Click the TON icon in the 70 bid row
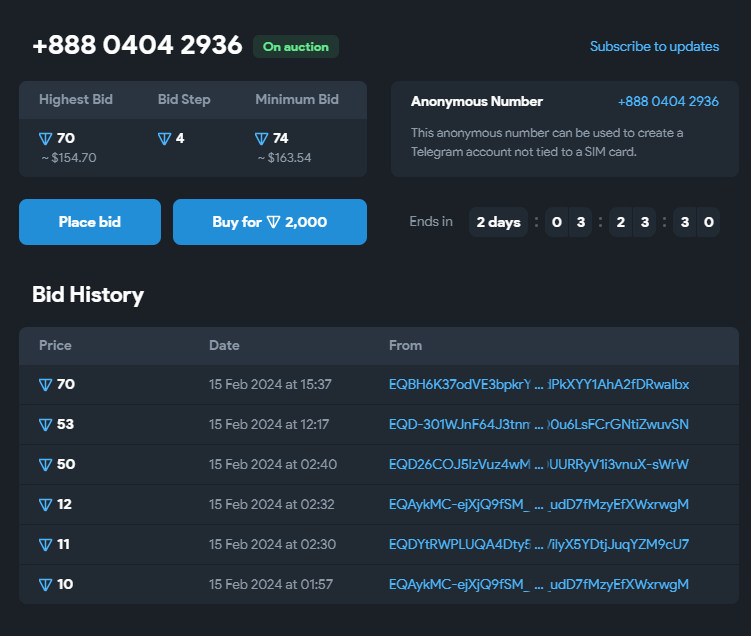The height and width of the screenshot is (636, 751). pyautogui.click(x=45, y=385)
